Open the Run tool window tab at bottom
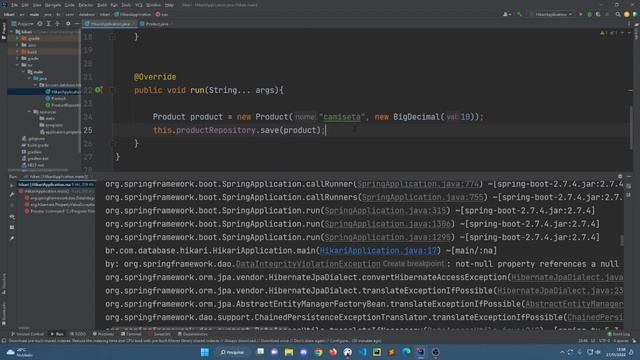The height and width of the screenshot is (360, 640). point(57,334)
